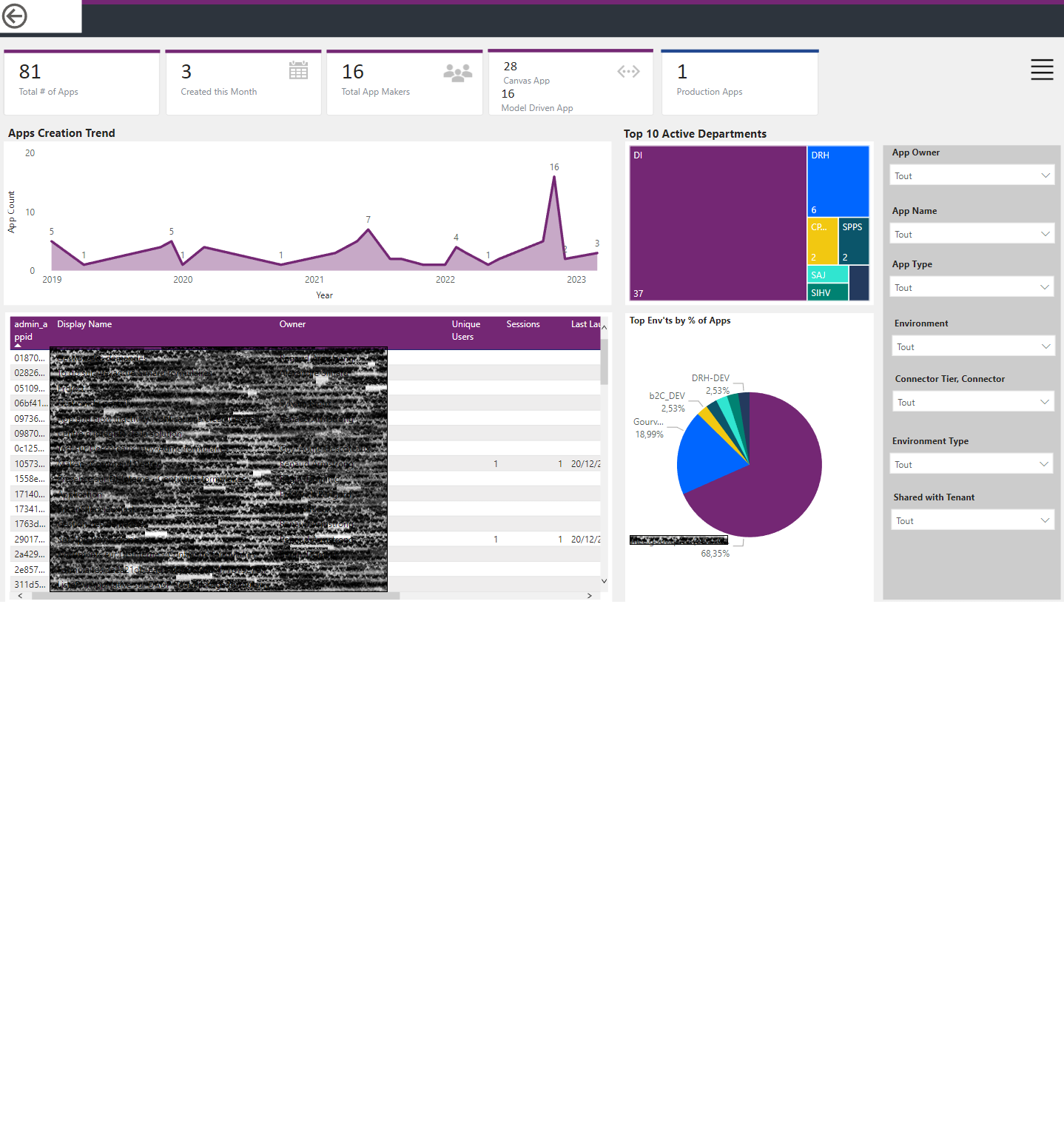Click the table scroll down arrow

tap(604, 581)
